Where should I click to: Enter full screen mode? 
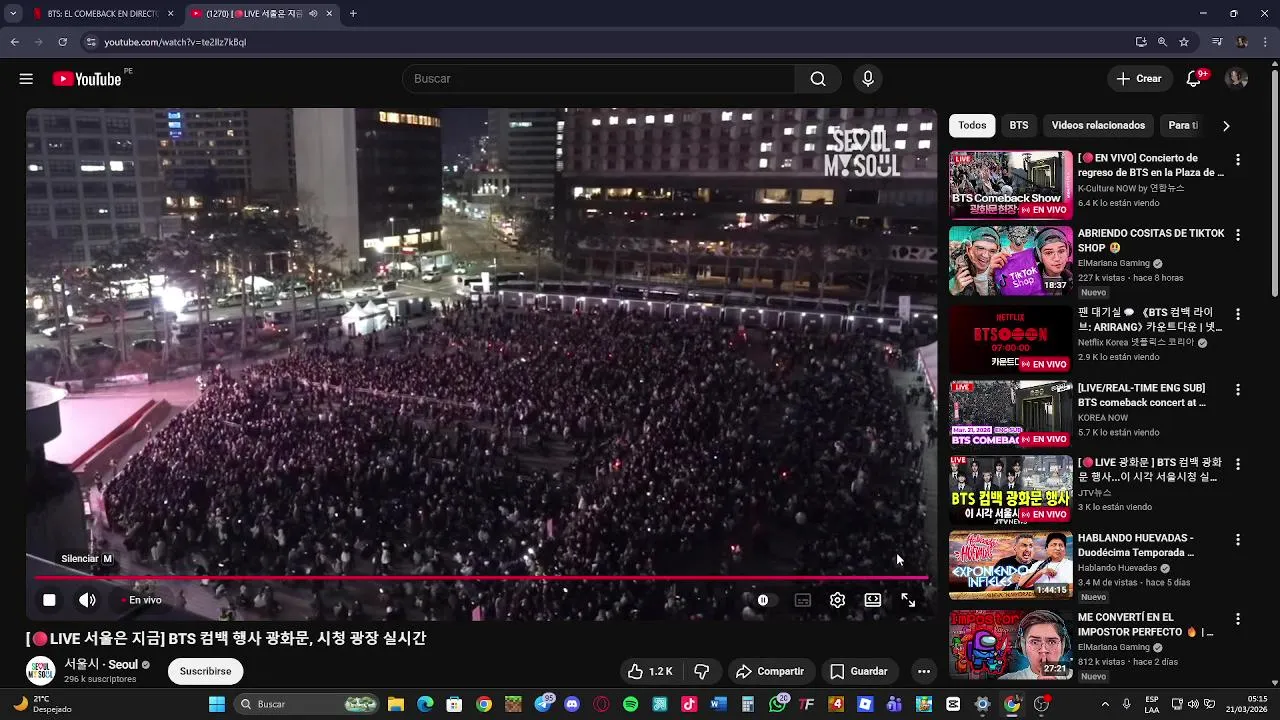(908, 600)
